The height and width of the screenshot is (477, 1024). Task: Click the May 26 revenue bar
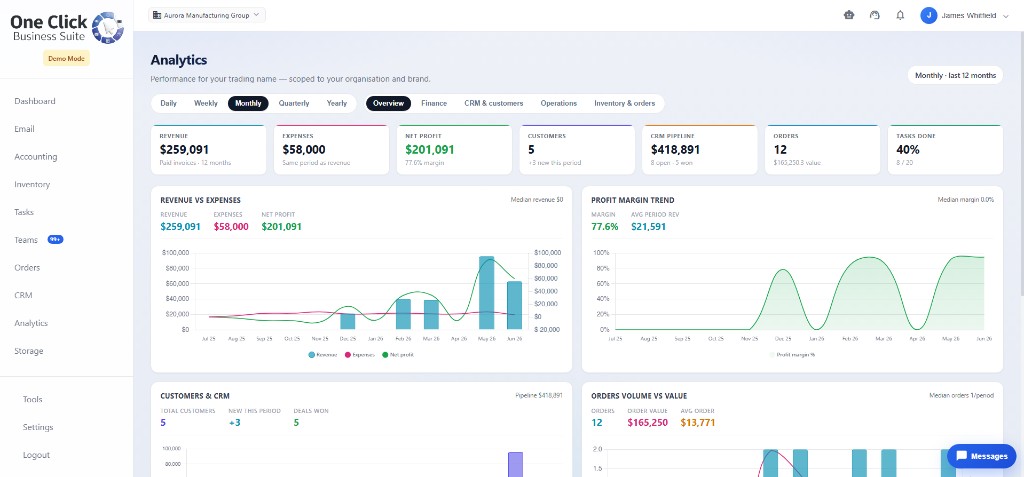(x=487, y=293)
